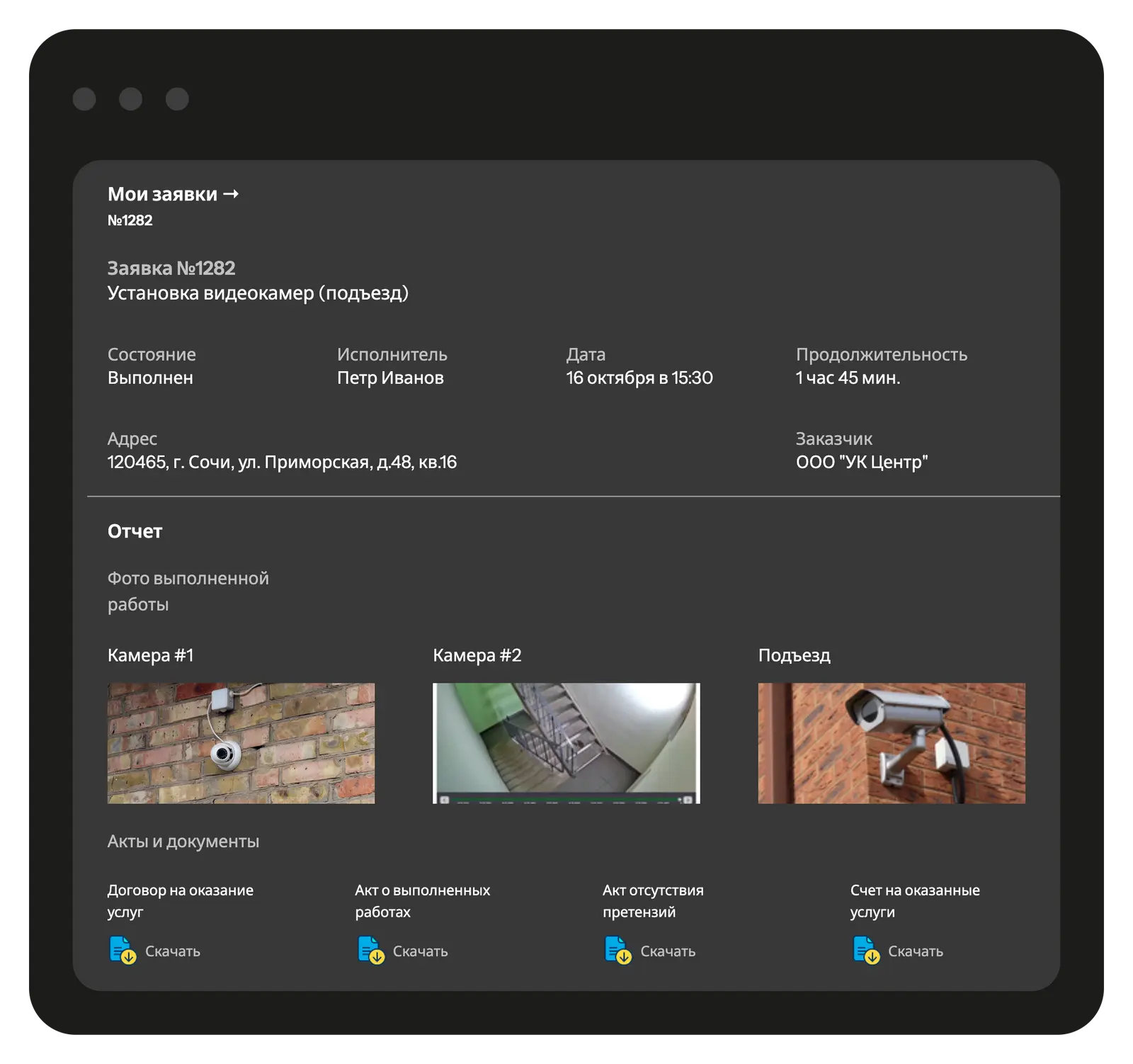Click the arrow next to Мои заявки
Screen dimensions: 1133x1064
231,194
